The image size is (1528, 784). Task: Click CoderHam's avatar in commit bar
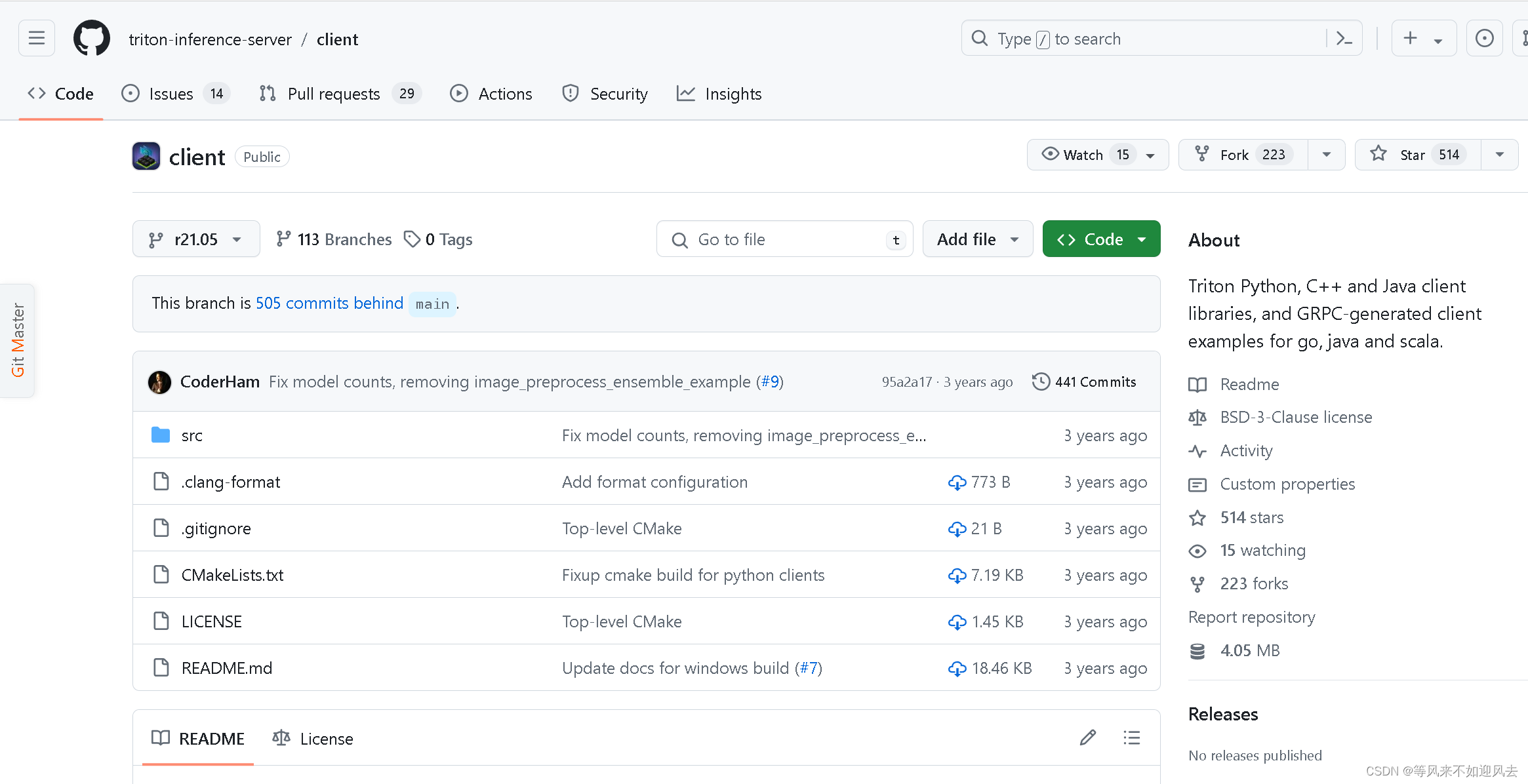click(x=159, y=382)
